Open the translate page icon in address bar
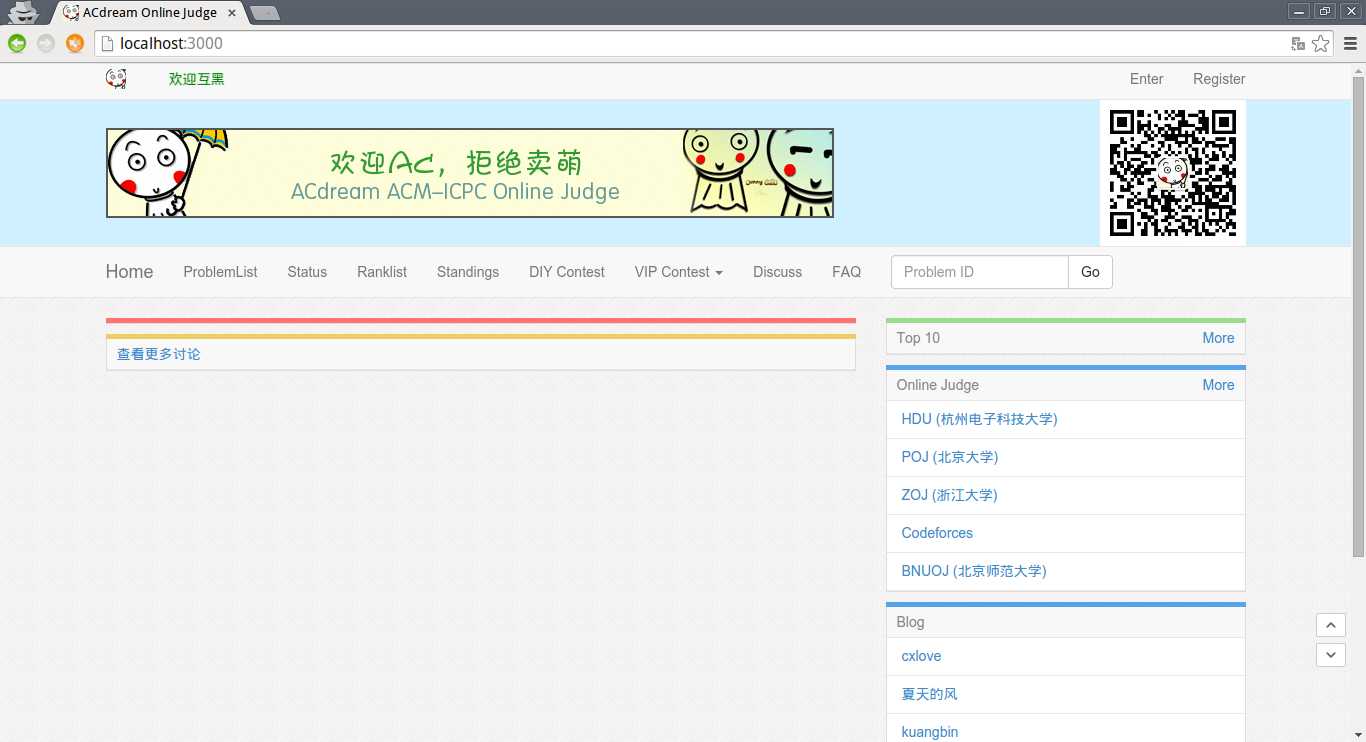Image resolution: width=1366 pixels, height=742 pixels. [1298, 44]
